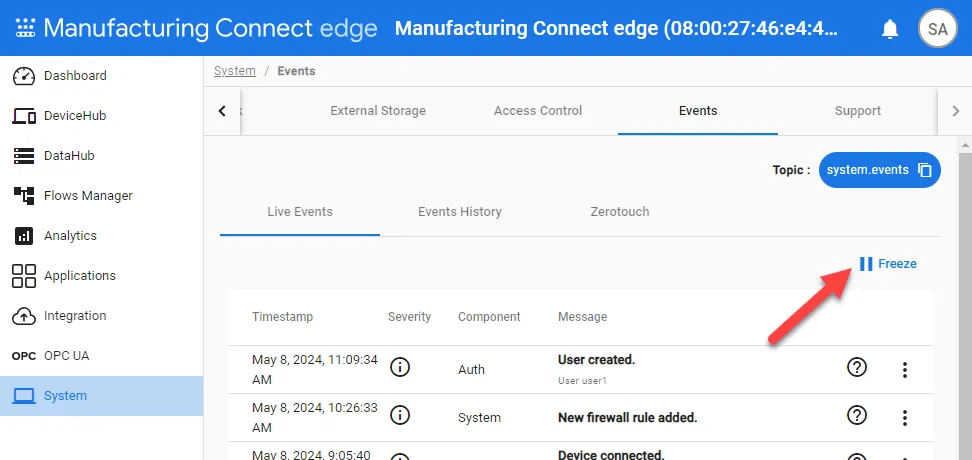
Task: Open the SA user avatar menu
Action: (x=937, y=29)
